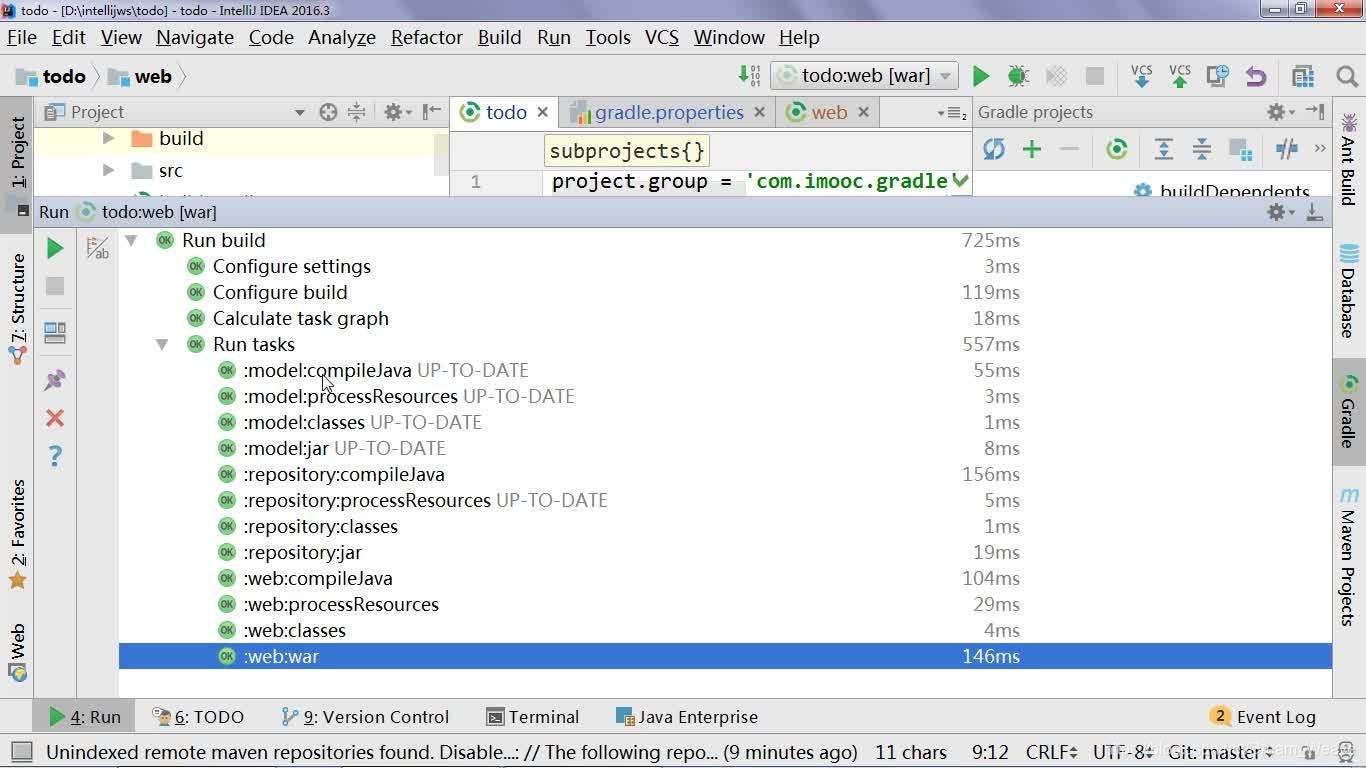This screenshot has width=1366, height=768.
Task: Revert changes with the undo arrow icon
Action: [x=1256, y=76]
